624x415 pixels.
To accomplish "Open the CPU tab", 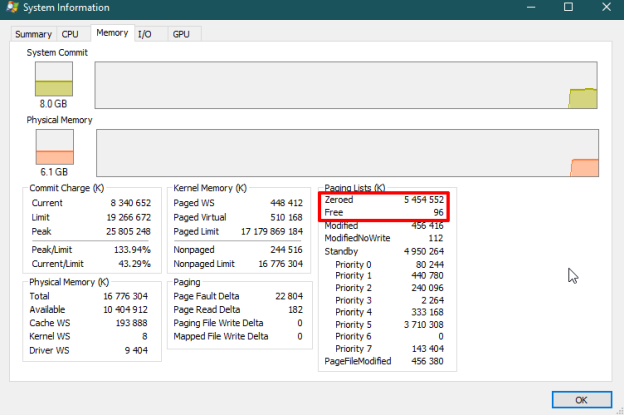I will [x=71, y=34].
